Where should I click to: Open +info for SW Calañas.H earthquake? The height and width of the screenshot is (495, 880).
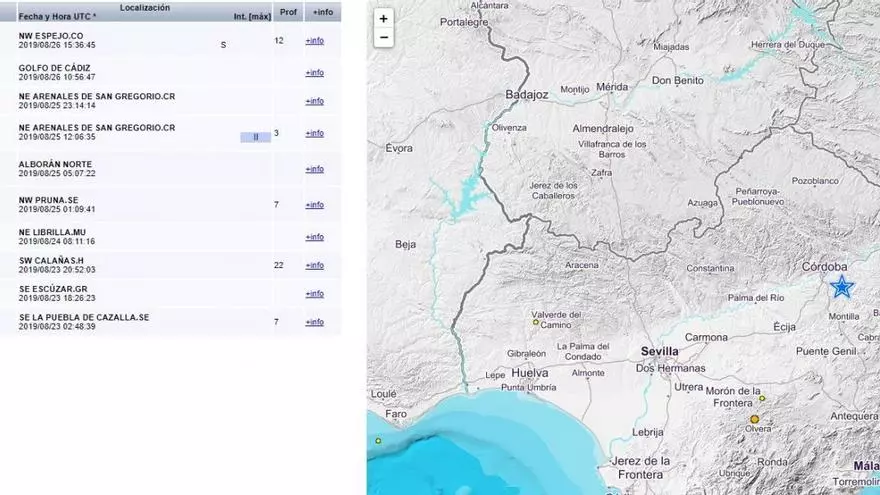point(315,265)
